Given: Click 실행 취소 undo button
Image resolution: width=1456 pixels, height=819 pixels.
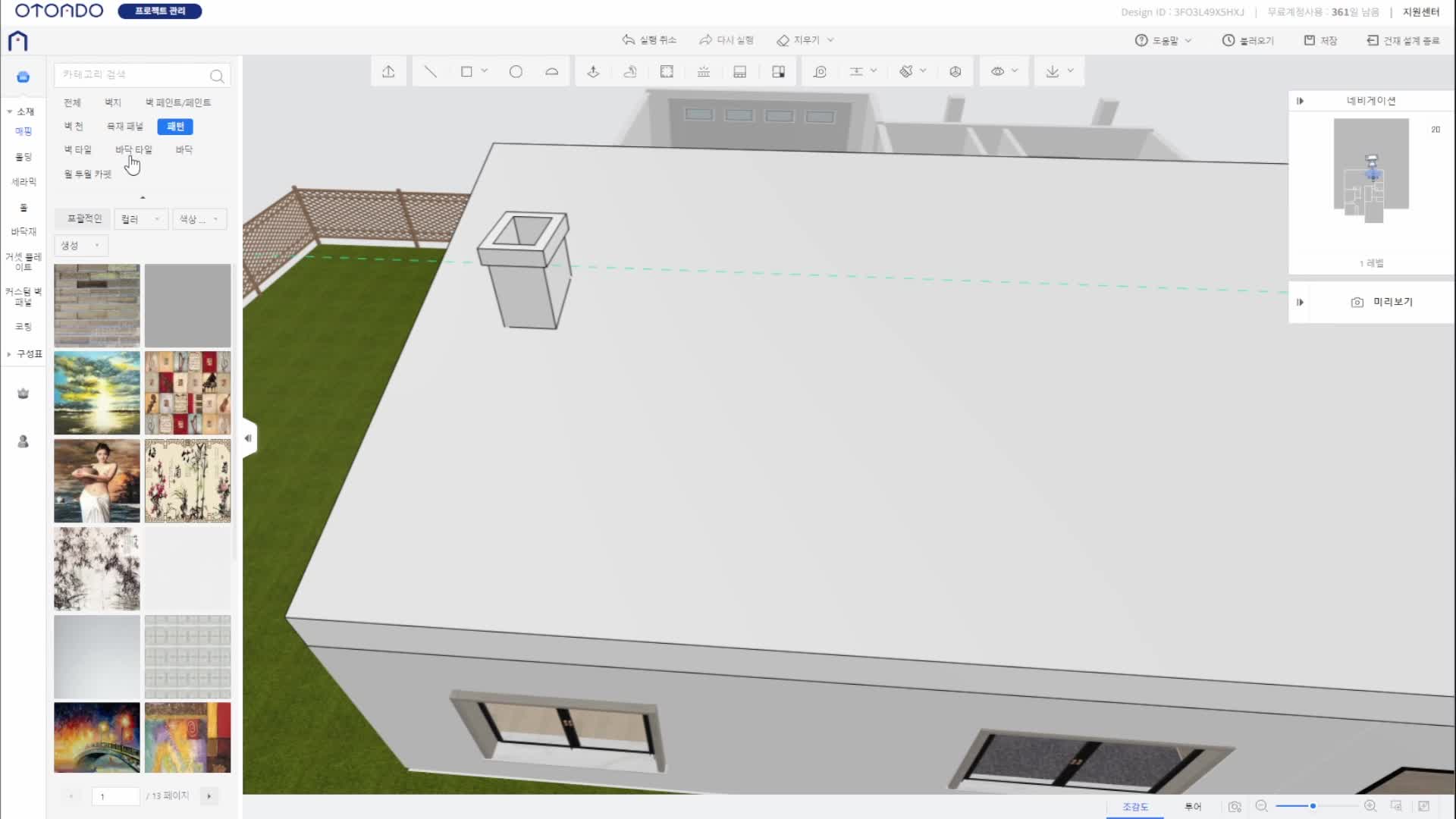Looking at the screenshot, I should 649,40.
